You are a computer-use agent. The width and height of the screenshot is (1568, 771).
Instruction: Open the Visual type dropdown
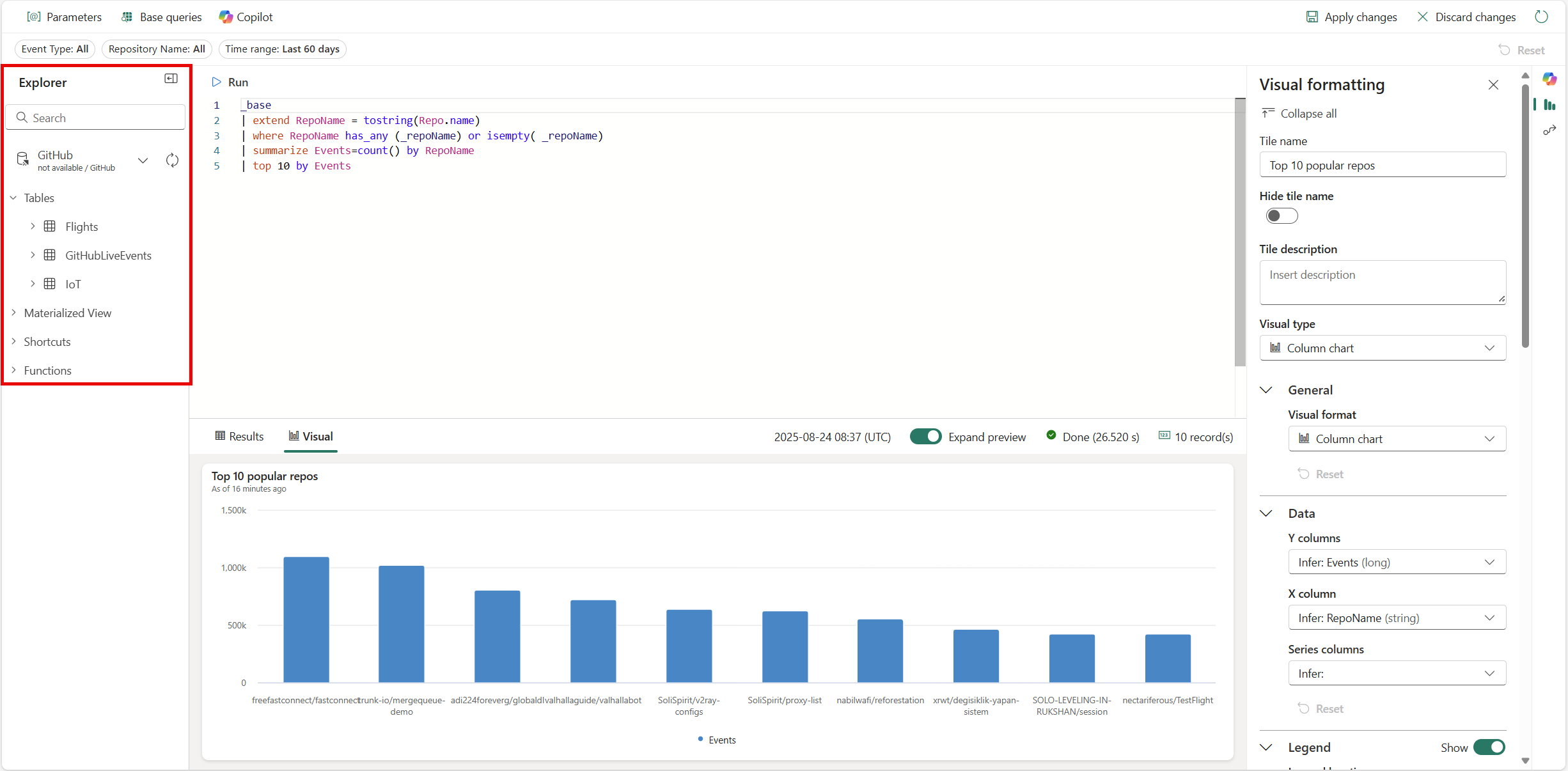[x=1383, y=348]
